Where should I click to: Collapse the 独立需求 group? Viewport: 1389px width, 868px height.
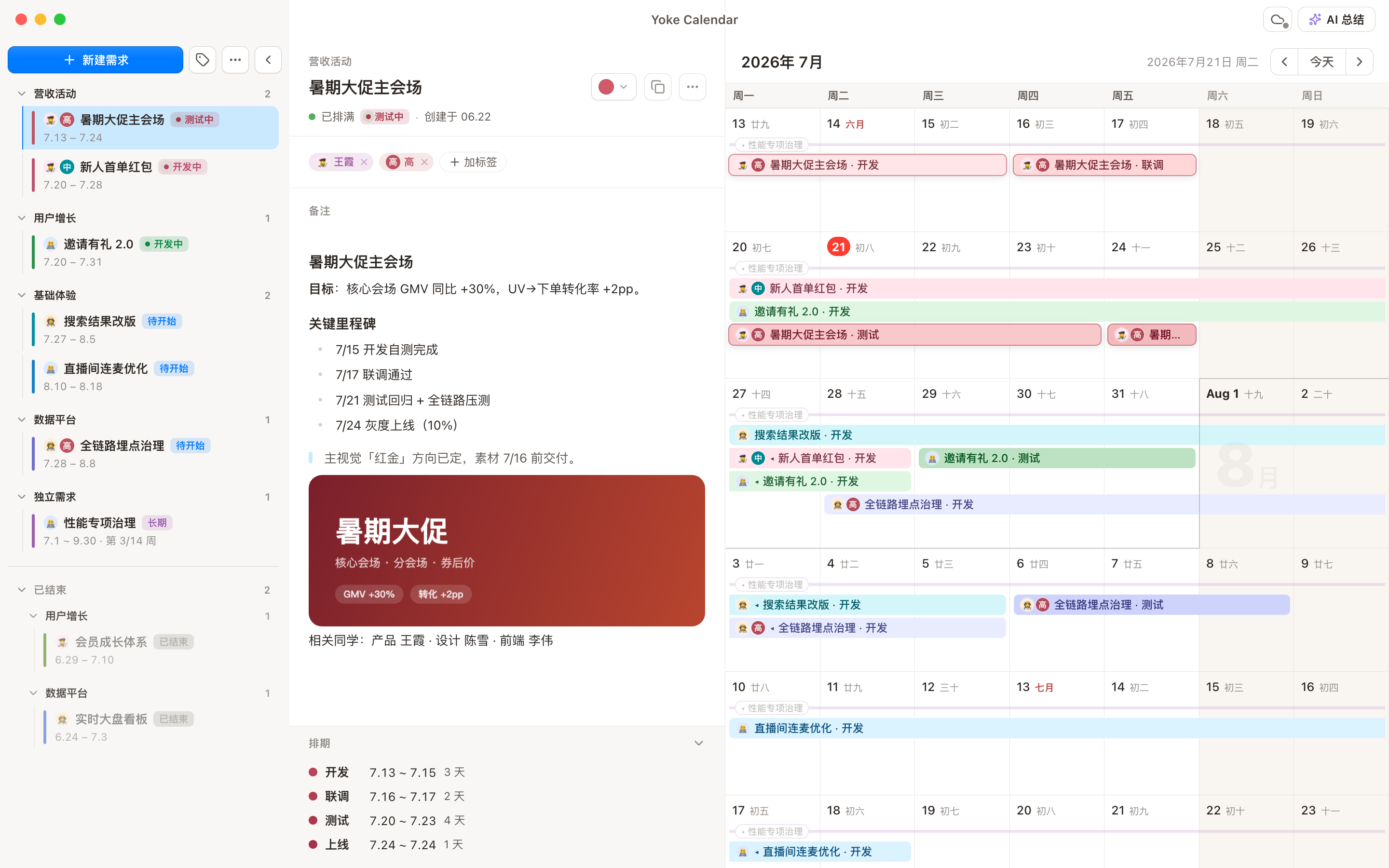click(22, 497)
